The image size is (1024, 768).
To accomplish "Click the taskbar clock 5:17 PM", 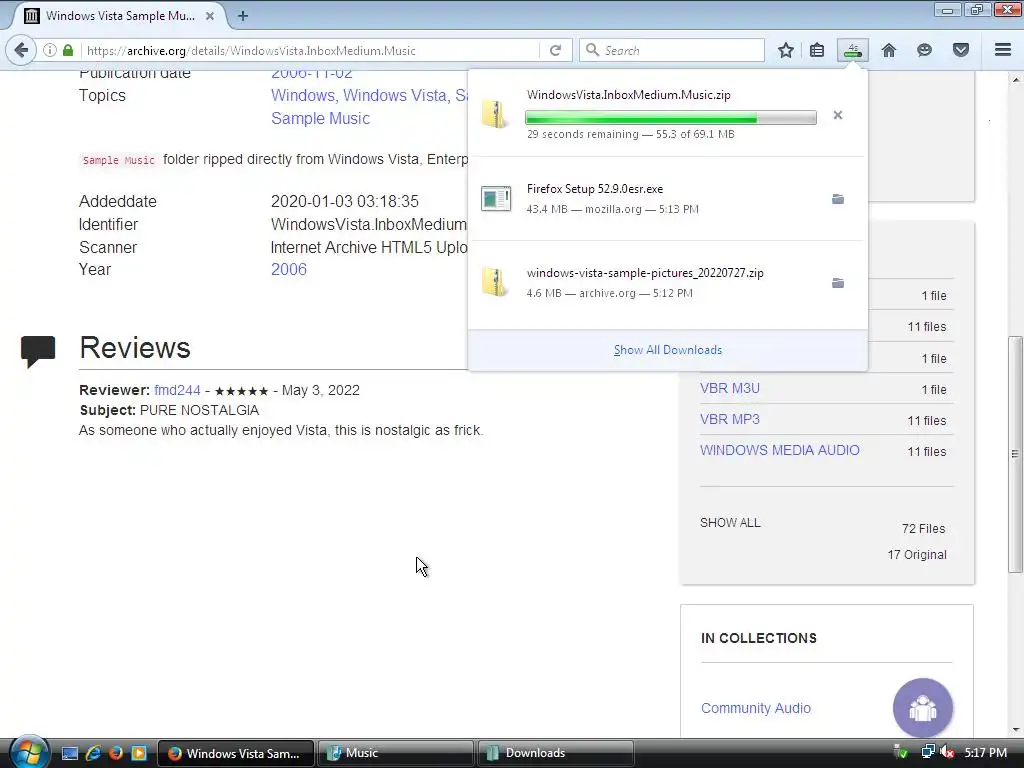I will pos(985,753).
